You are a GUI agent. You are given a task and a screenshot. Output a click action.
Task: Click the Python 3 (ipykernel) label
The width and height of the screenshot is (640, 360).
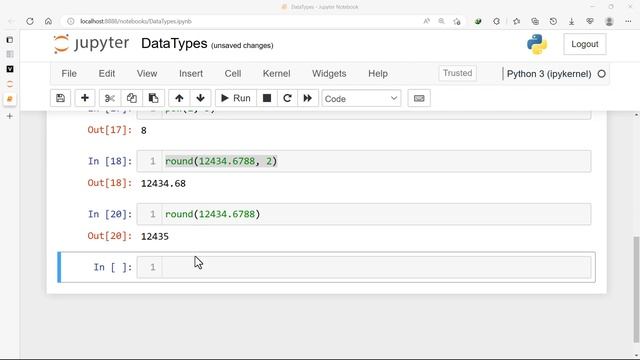pyautogui.click(x=549, y=74)
